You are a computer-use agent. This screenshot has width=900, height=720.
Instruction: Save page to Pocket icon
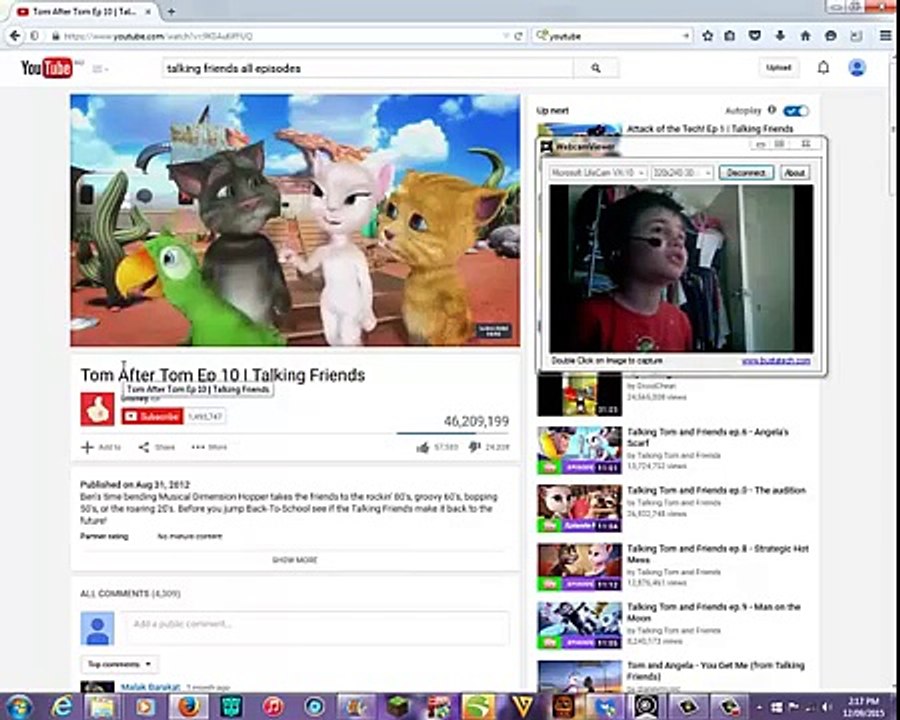coord(755,36)
